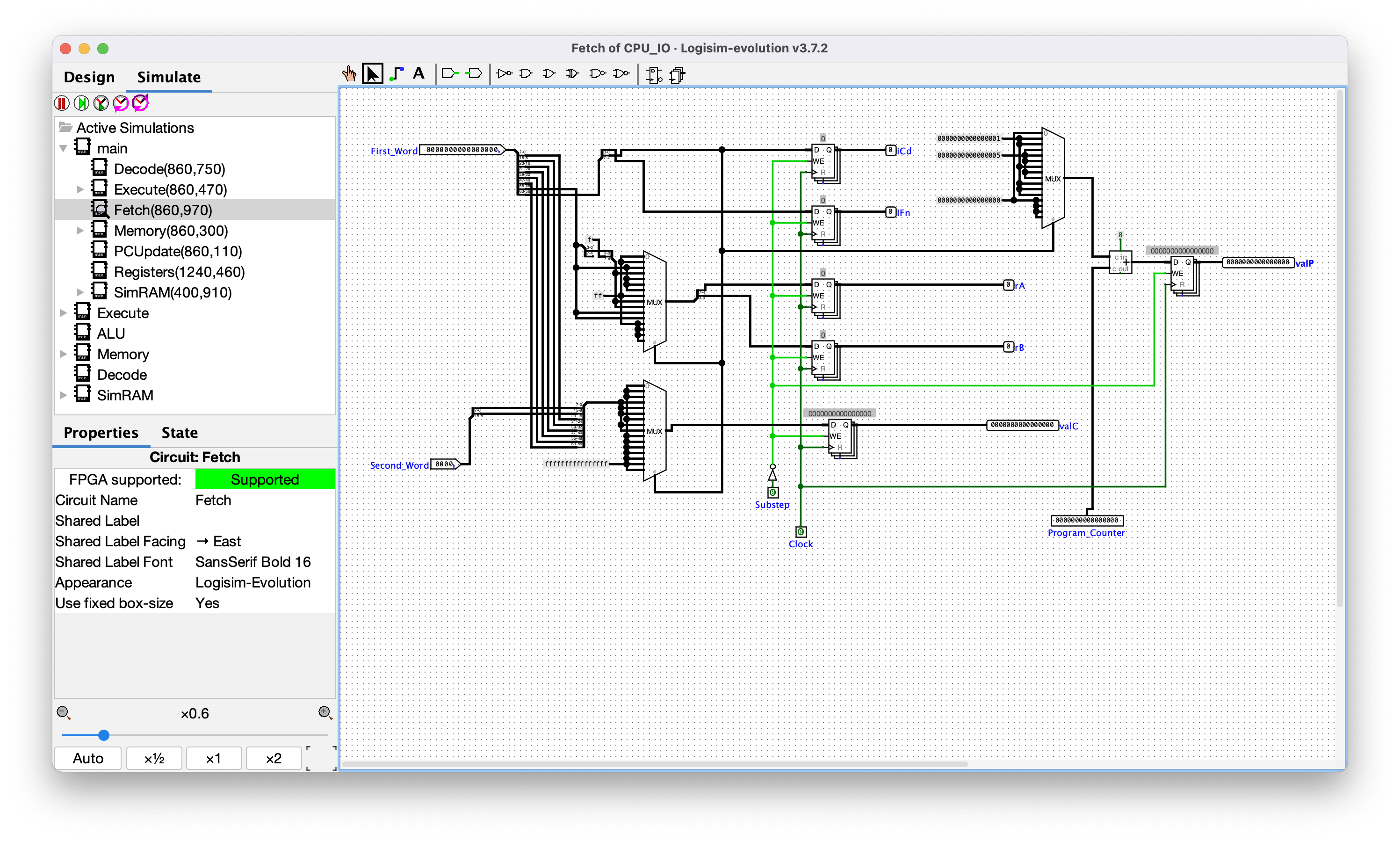
Task: Open the State tab
Action: click(179, 432)
